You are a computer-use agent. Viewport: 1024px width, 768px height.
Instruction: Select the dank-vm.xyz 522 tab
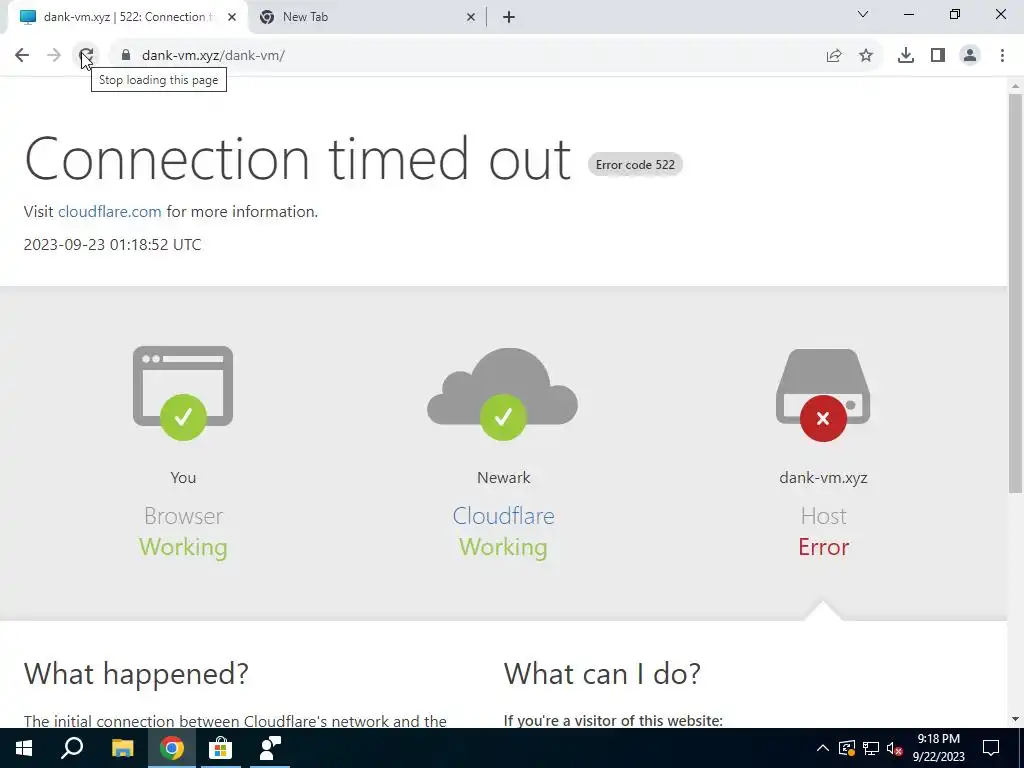[x=127, y=18]
